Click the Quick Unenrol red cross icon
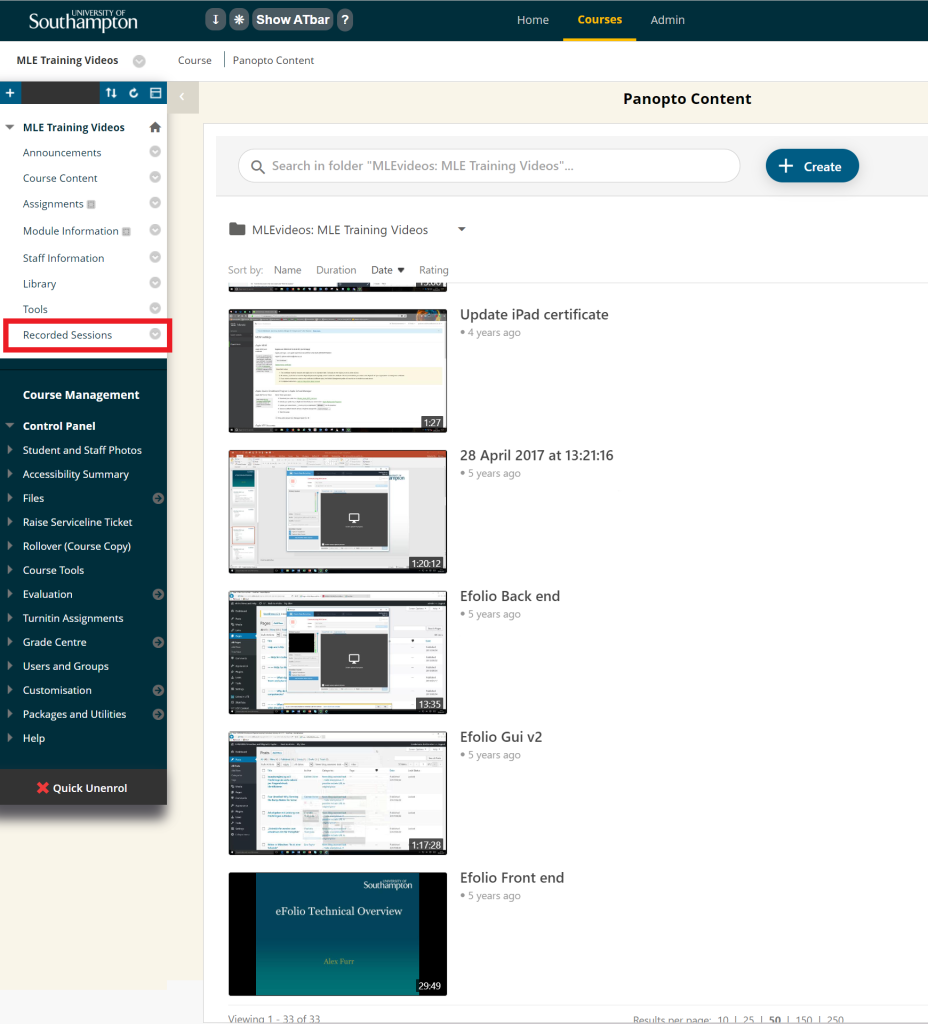Viewport: 928px width, 1024px height. [43, 788]
